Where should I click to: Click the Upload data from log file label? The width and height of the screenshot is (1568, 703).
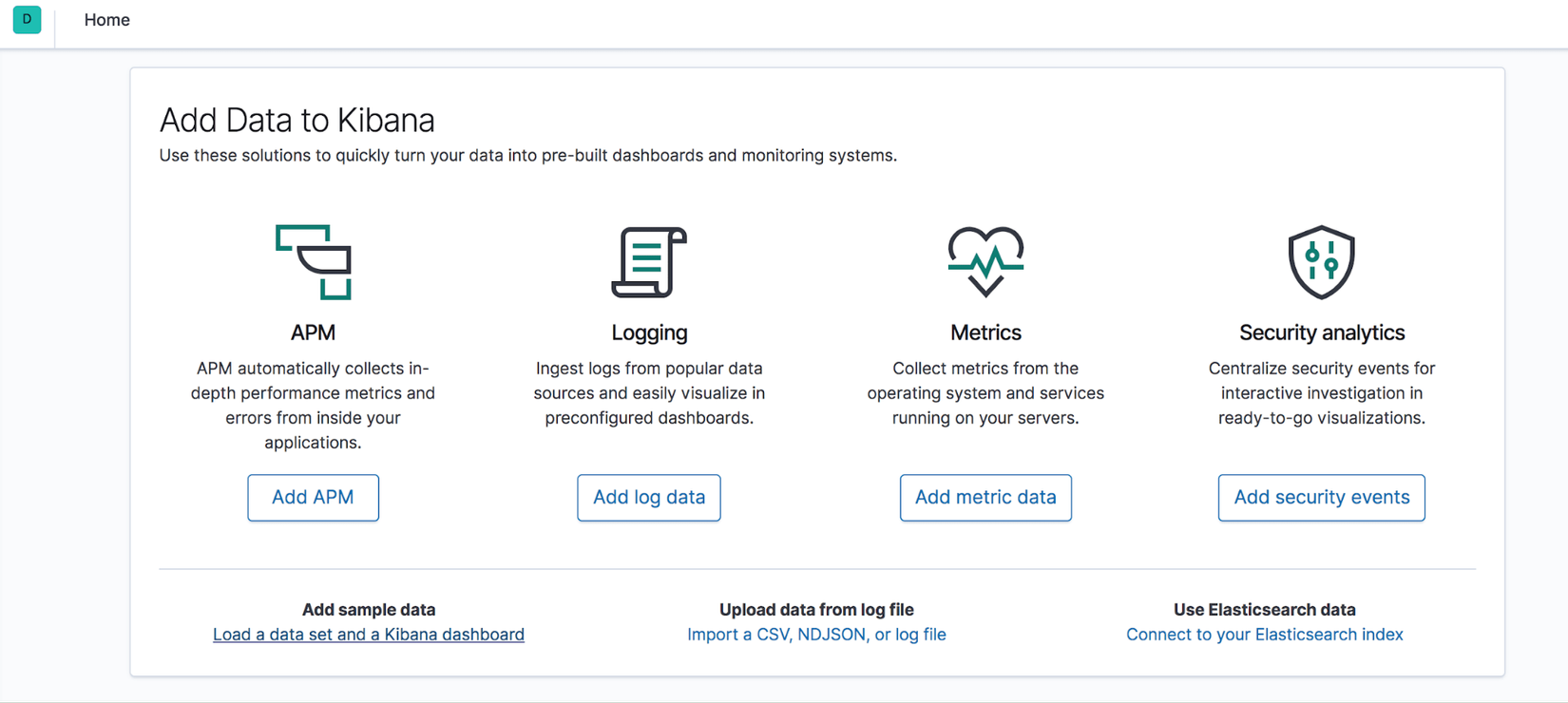coord(816,610)
